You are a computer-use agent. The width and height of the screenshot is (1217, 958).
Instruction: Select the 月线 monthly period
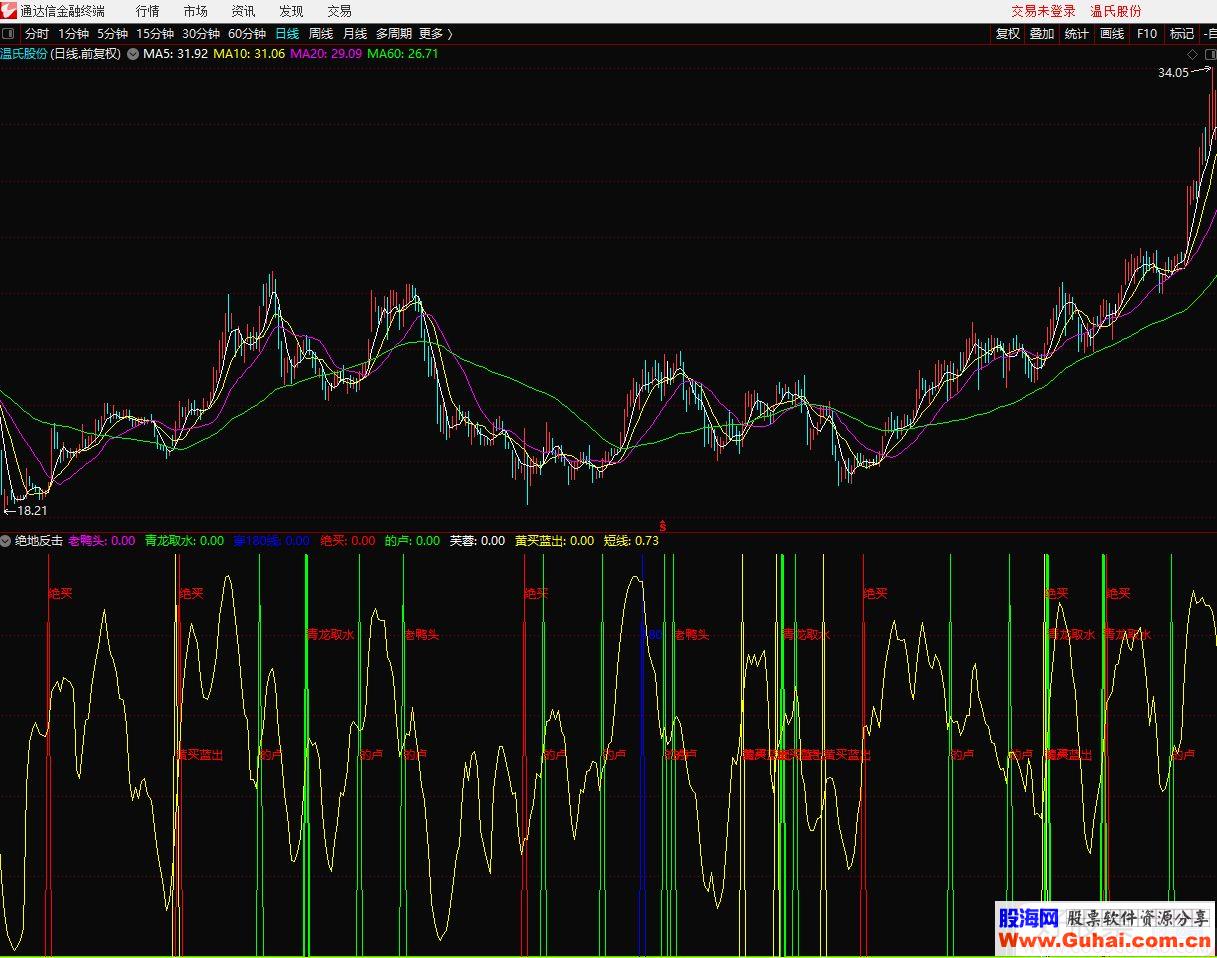[355, 34]
